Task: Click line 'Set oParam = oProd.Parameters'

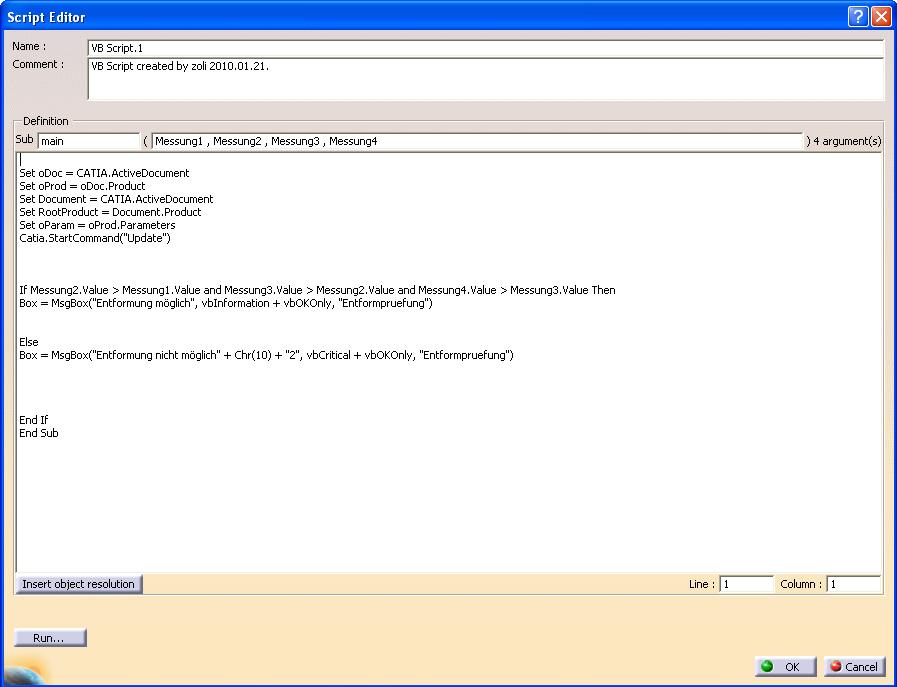Action: (x=97, y=225)
